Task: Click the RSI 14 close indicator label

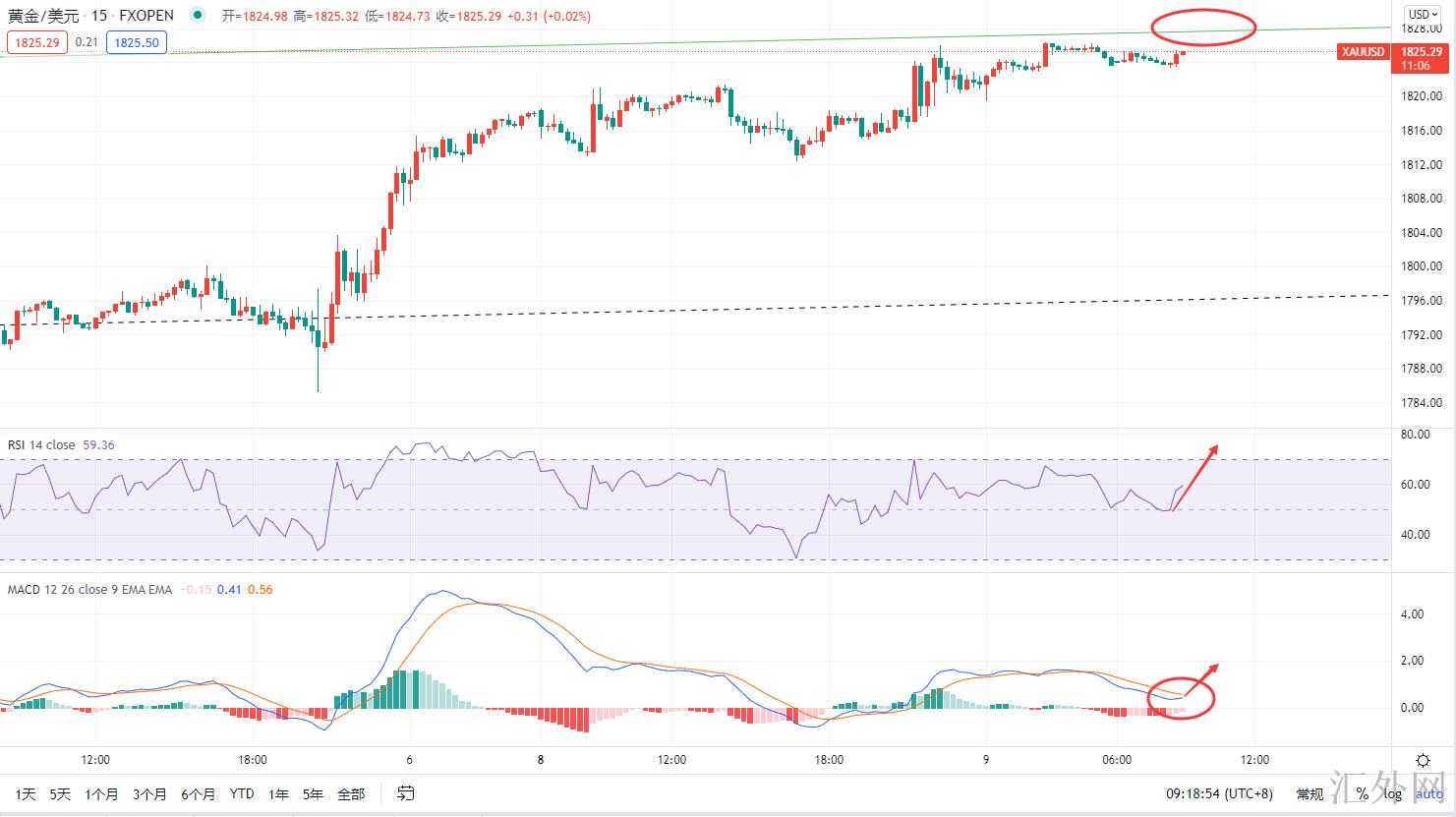Action: 41,445
